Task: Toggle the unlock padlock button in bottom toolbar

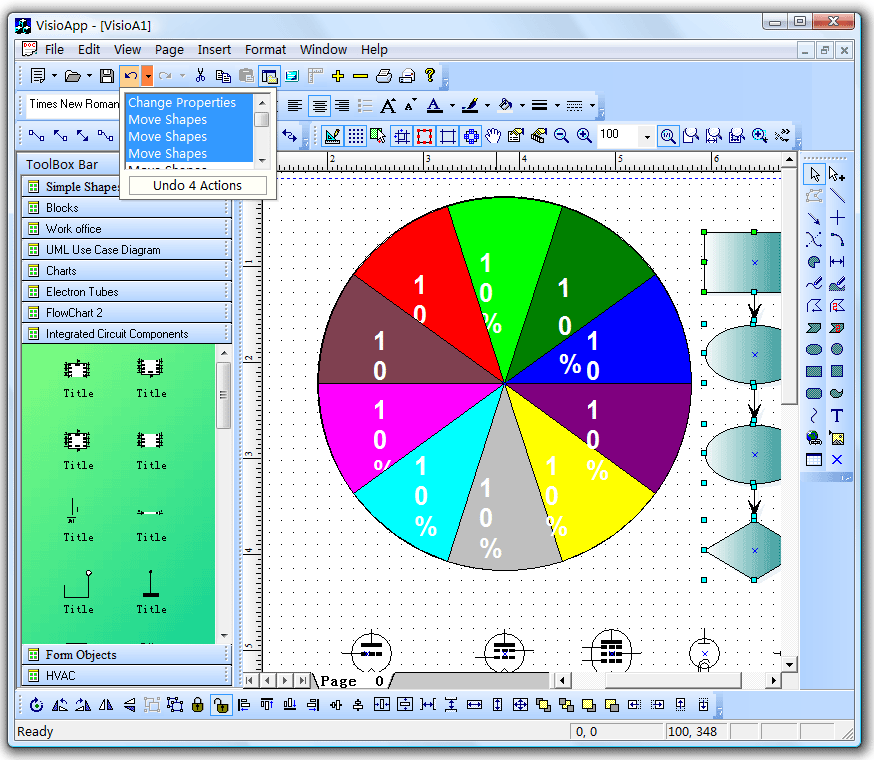Action: pyautogui.click(x=221, y=705)
